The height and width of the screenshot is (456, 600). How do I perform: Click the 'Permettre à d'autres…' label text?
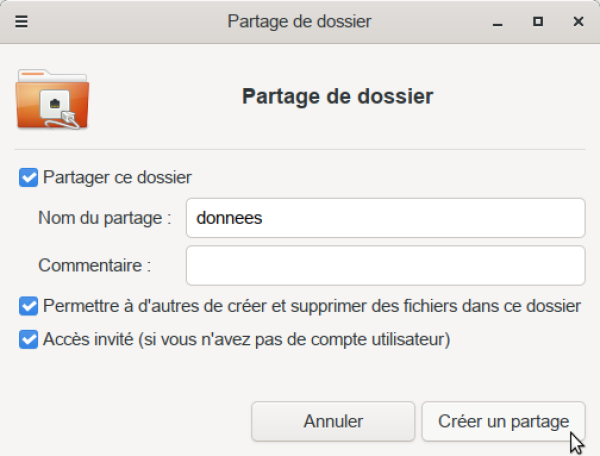tap(312, 305)
